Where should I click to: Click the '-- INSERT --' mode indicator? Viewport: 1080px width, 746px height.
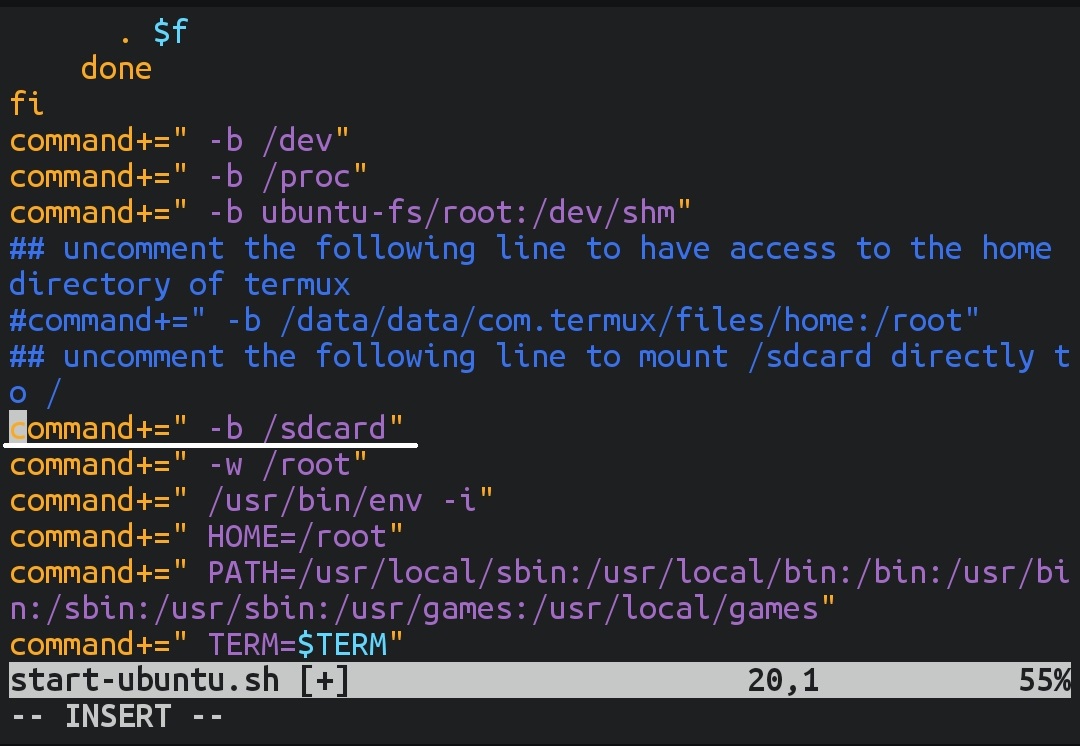[117, 716]
